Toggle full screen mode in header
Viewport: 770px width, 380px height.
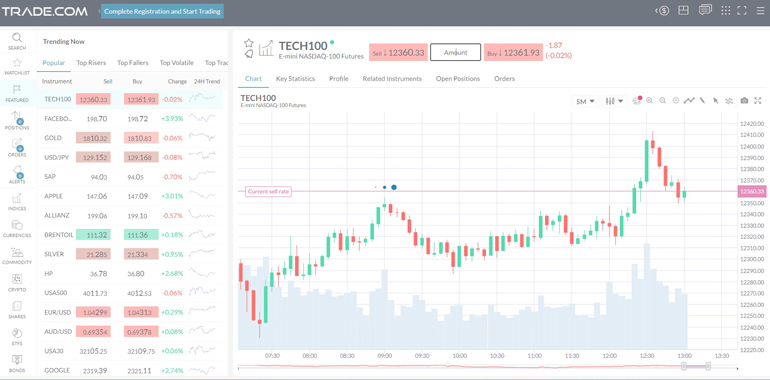pyautogui.click(x=742, y=10)
